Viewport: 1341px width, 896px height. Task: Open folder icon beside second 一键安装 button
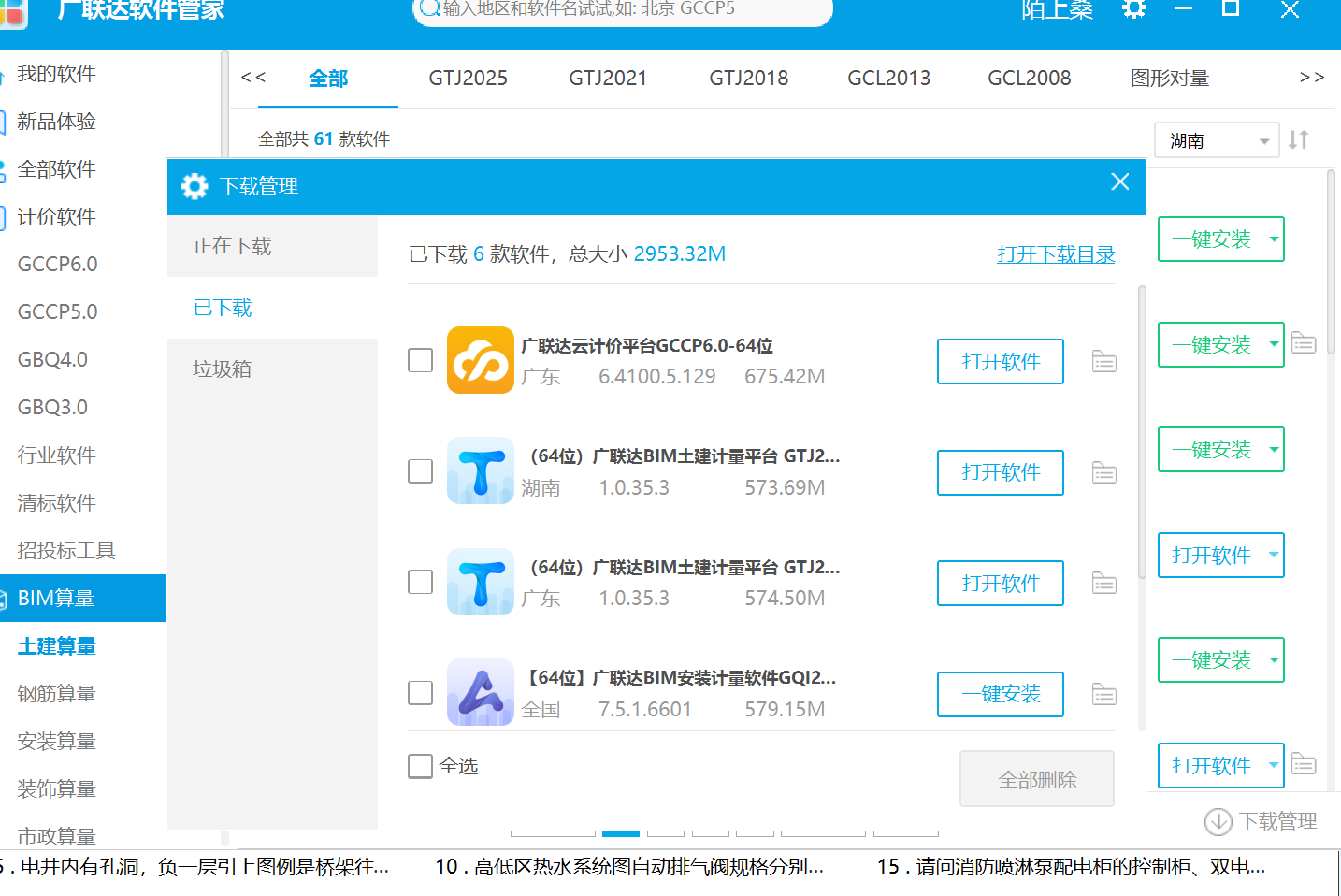pyautogui.click(x=1304, y=342)
